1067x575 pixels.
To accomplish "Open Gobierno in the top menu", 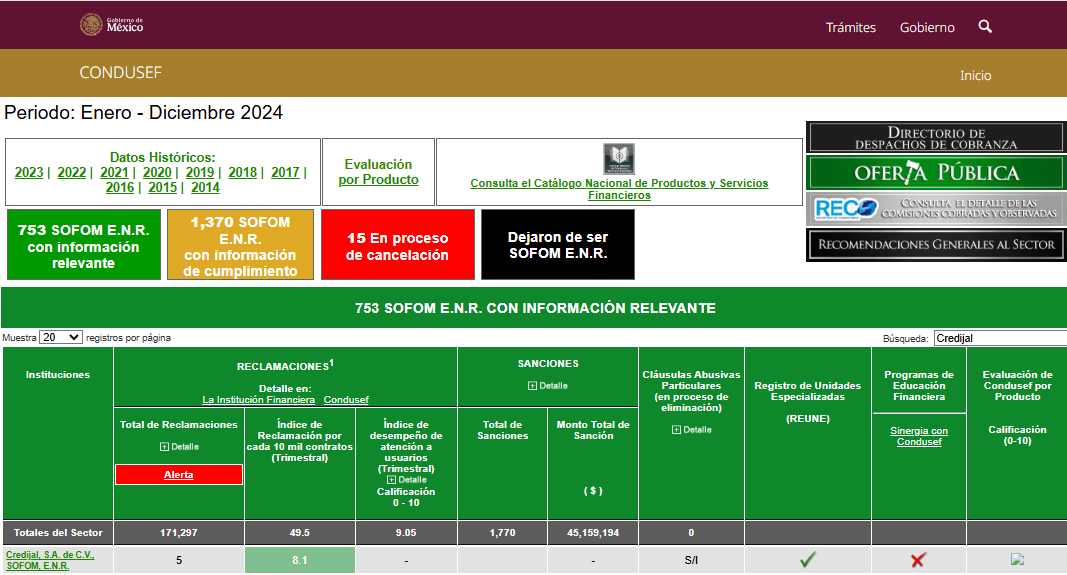I will [927, 27].
